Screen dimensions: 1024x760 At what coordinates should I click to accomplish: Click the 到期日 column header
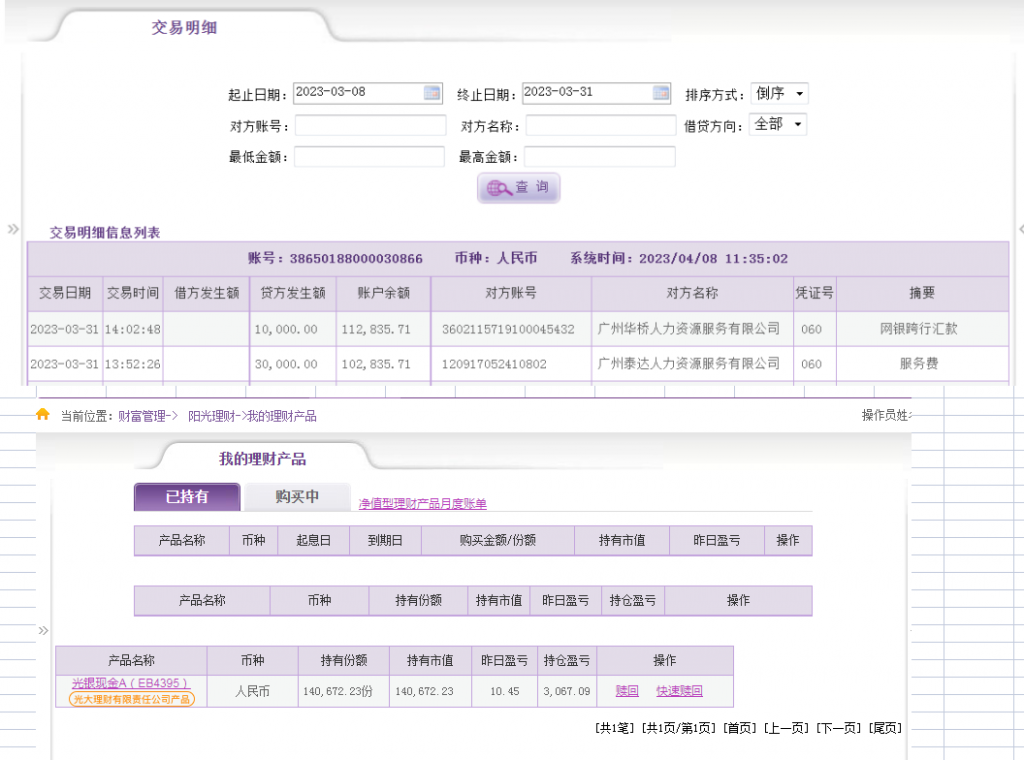[x=385, y=541]
